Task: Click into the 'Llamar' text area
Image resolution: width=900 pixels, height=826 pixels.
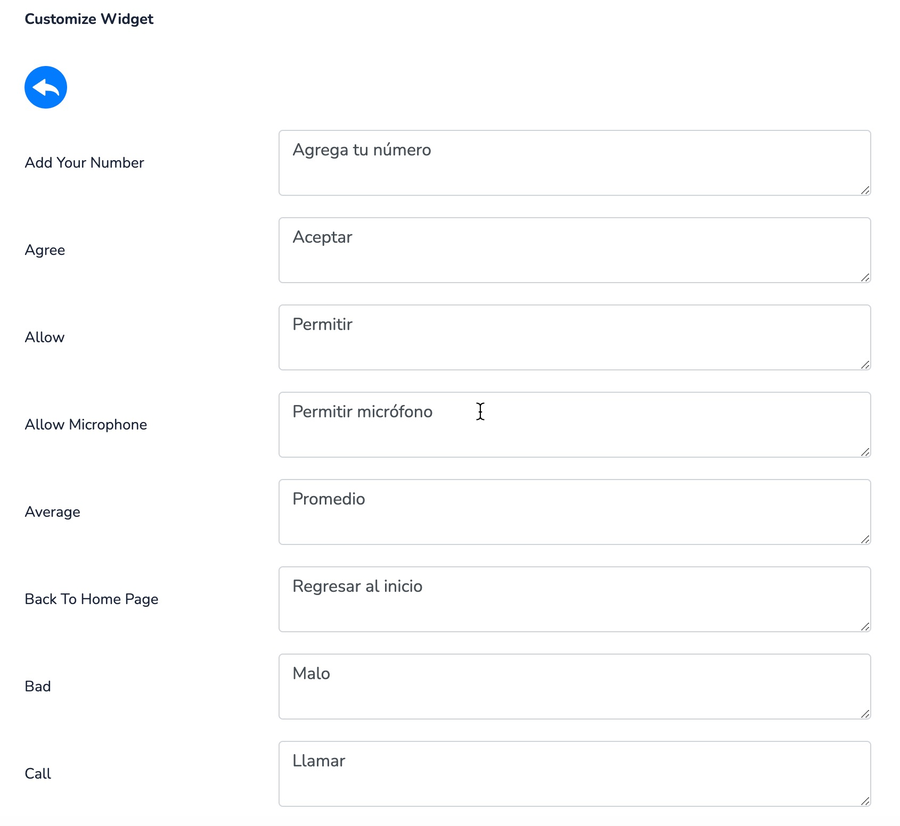Action: [x=574, y=773]
